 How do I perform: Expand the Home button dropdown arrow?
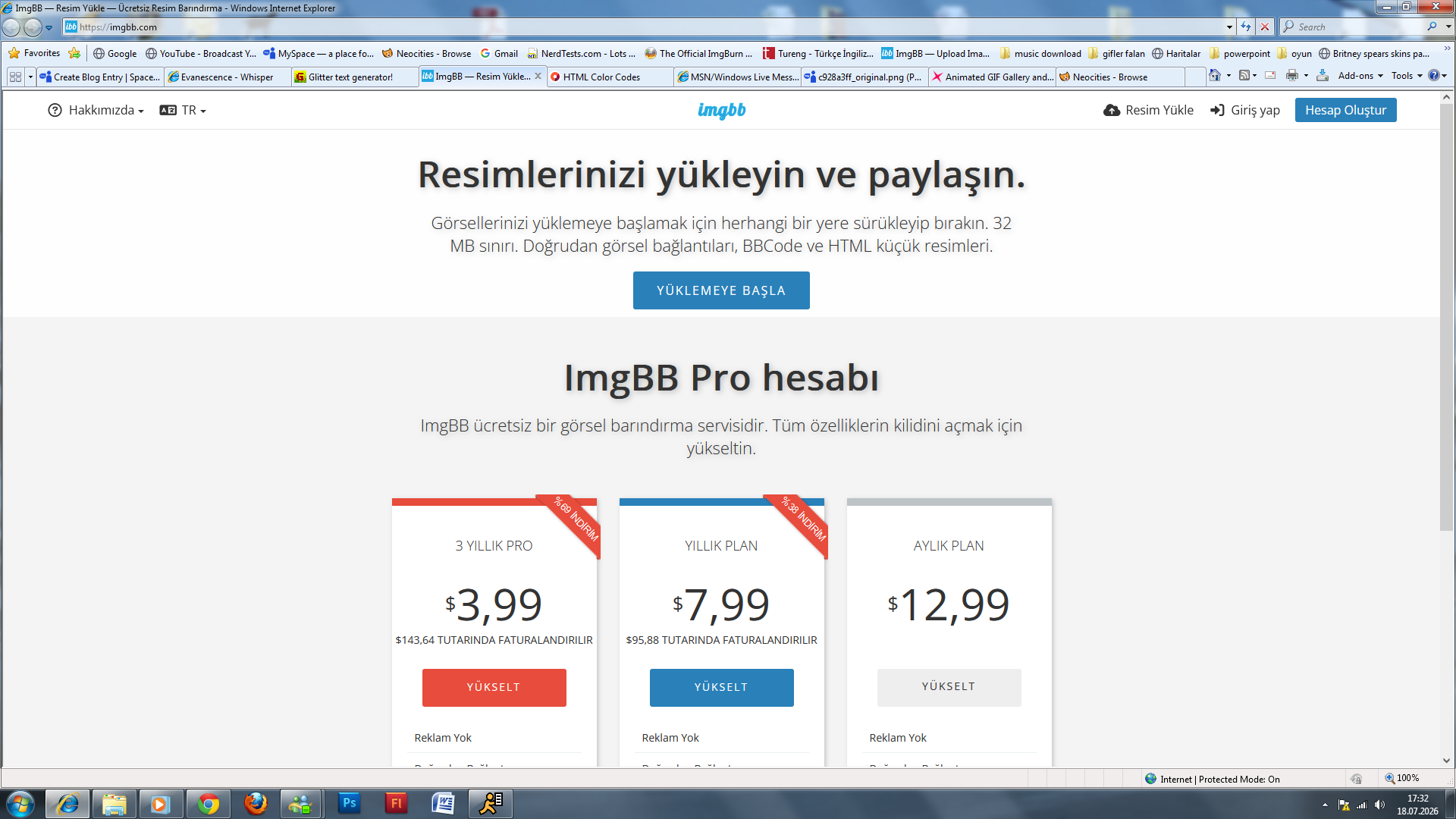click(1228, 76)
